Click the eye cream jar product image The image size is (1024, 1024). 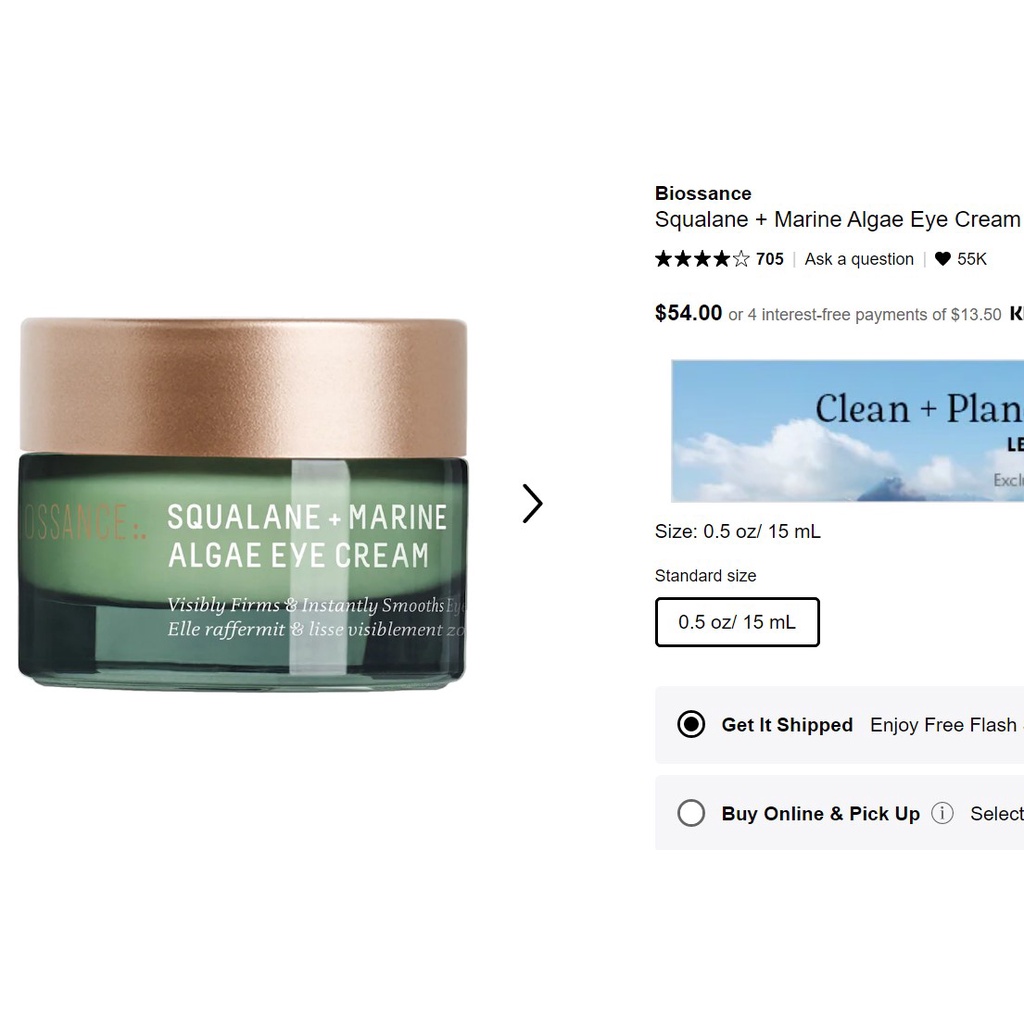[243, 504]
